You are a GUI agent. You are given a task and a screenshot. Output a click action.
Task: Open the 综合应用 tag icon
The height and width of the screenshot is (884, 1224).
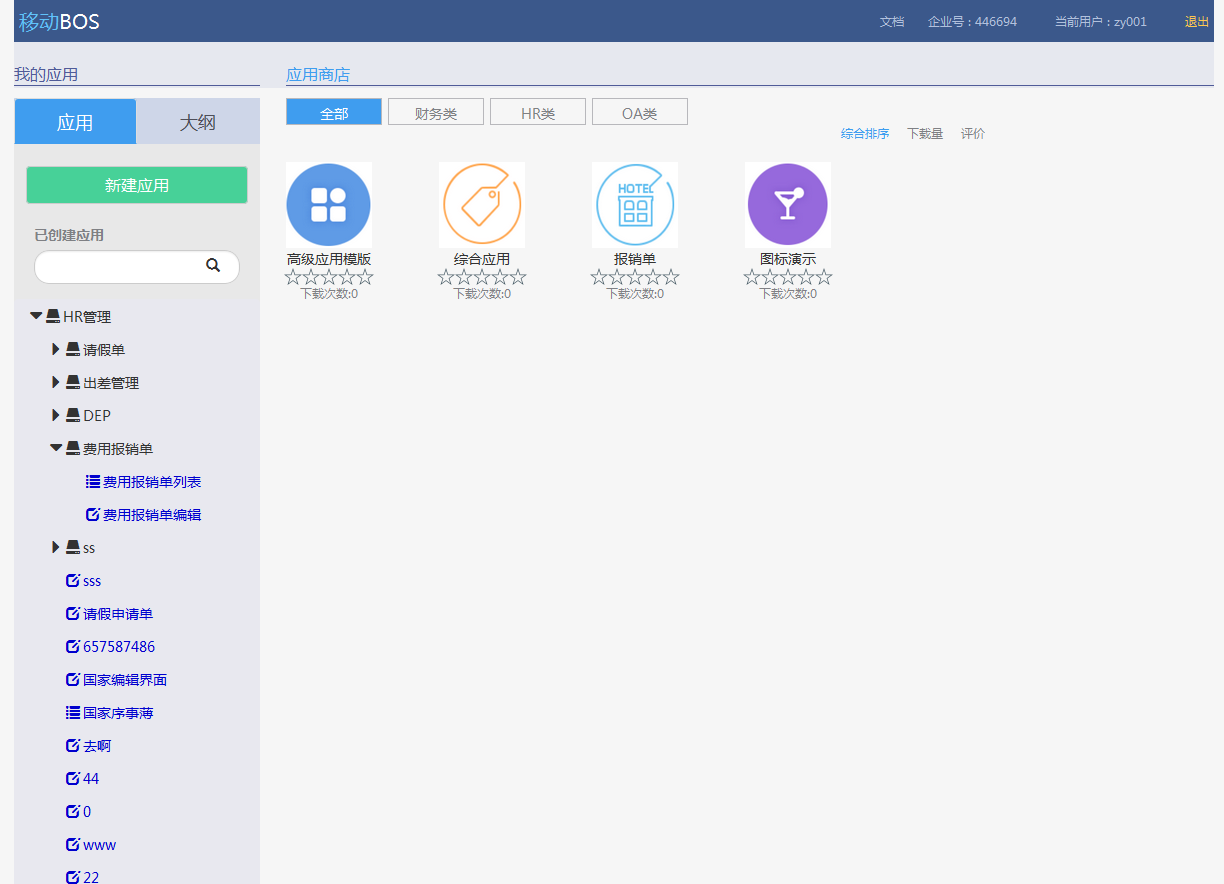click(x=481, y=204)
